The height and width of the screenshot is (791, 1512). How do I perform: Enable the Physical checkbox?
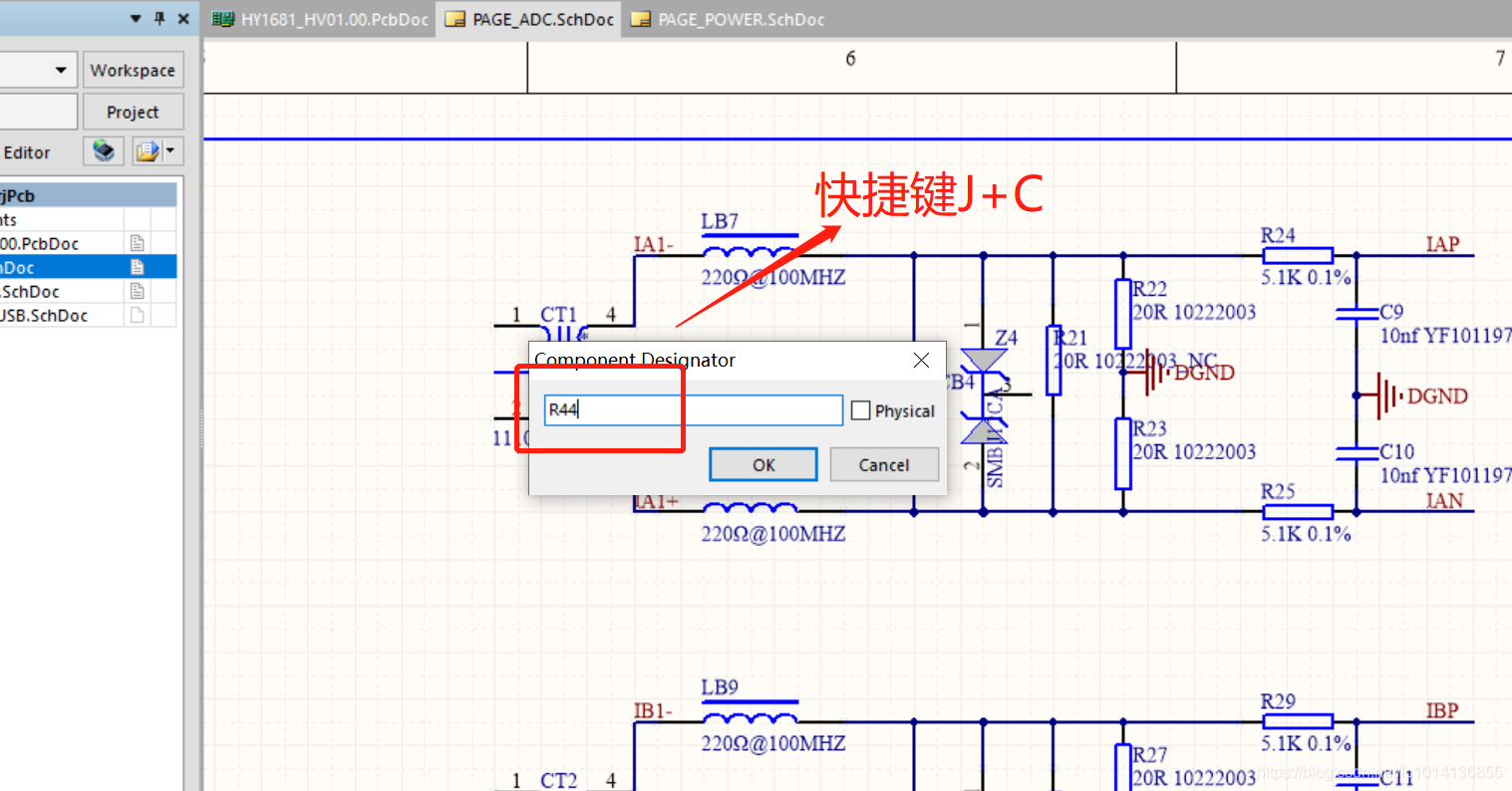coord(861,410)
